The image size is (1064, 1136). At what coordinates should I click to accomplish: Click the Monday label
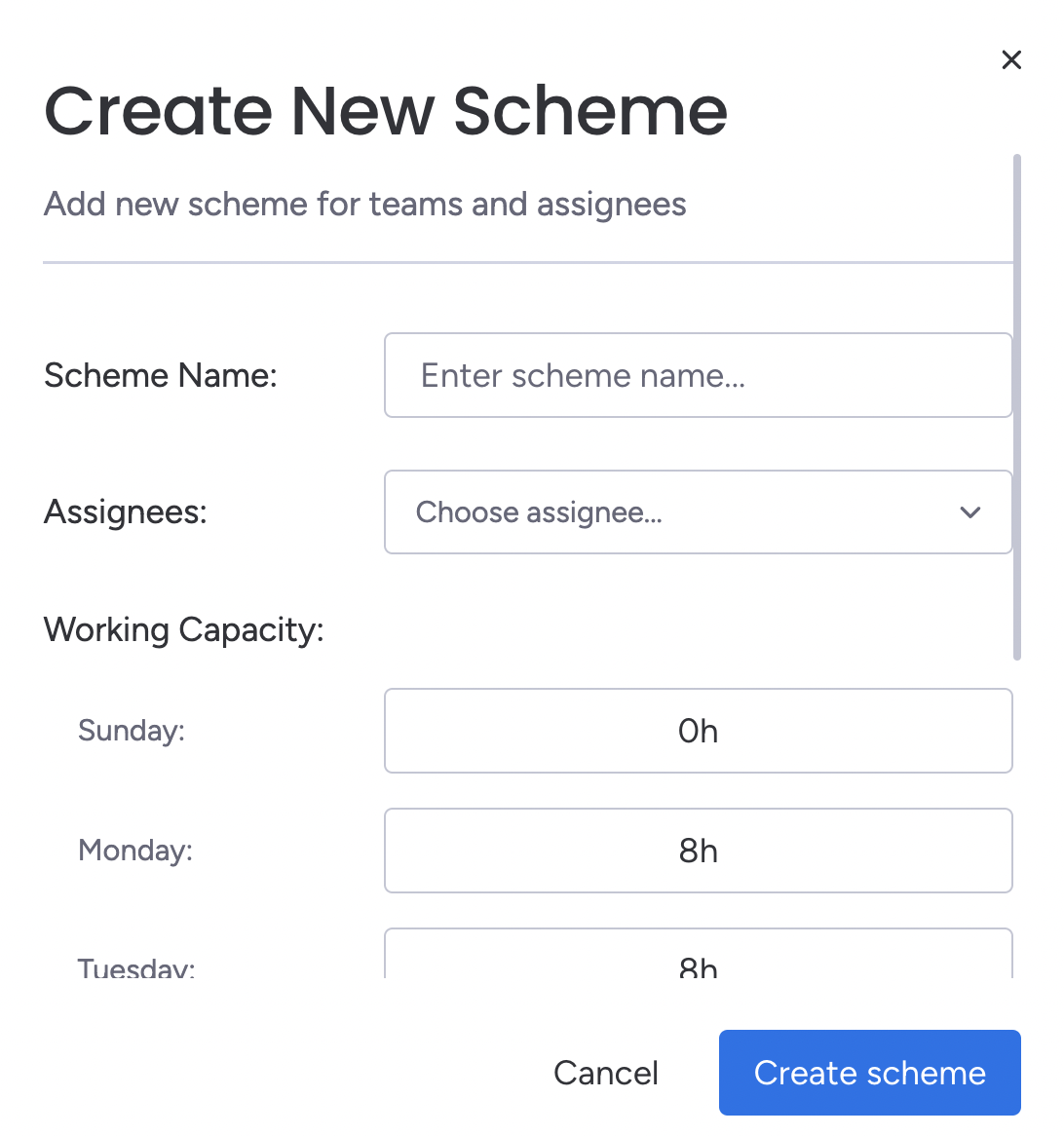(135, 851)
